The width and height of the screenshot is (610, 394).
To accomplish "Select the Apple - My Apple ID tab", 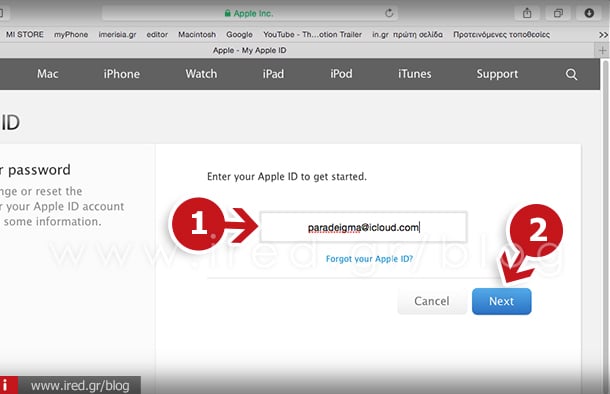I will [x=249, y=50].
